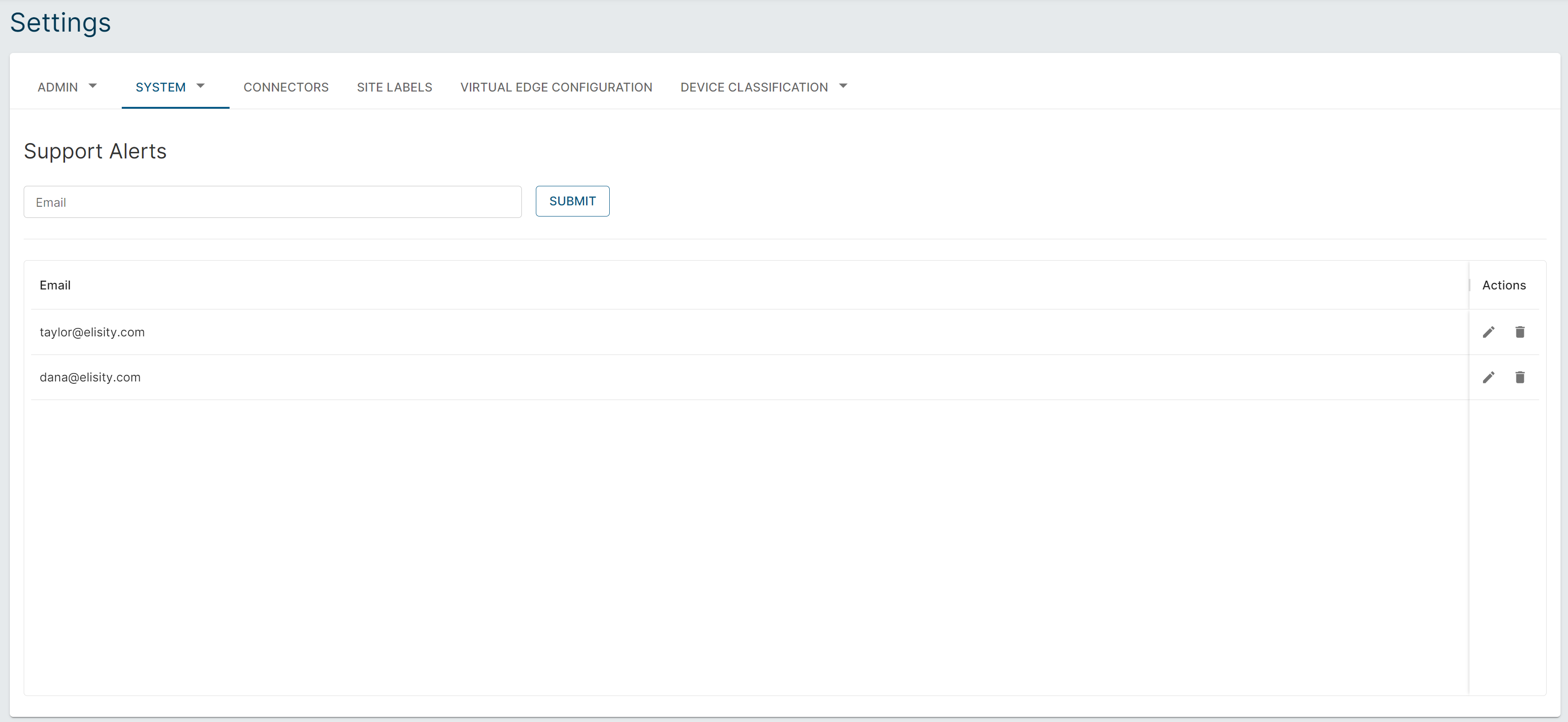Delete the taylor@elisity.com alert email
This screenshot has height=722, width=1568.
[1520, 332]
